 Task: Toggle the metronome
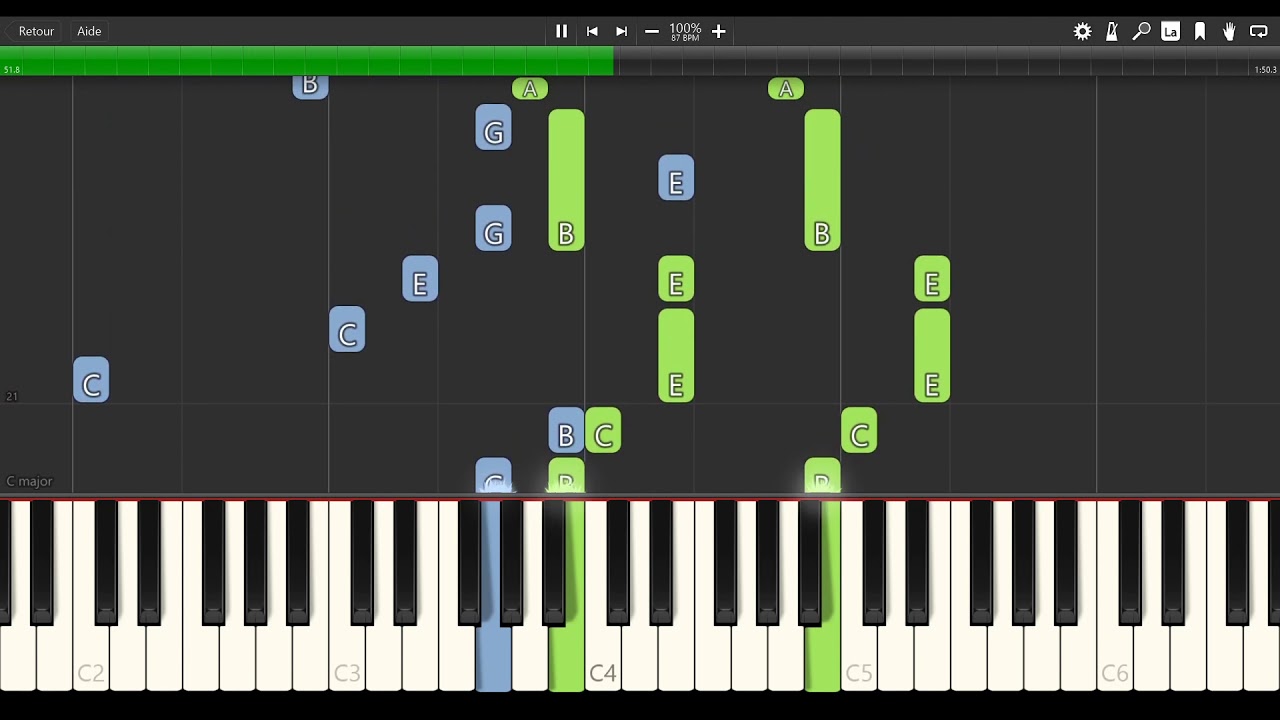point(1112,31)
